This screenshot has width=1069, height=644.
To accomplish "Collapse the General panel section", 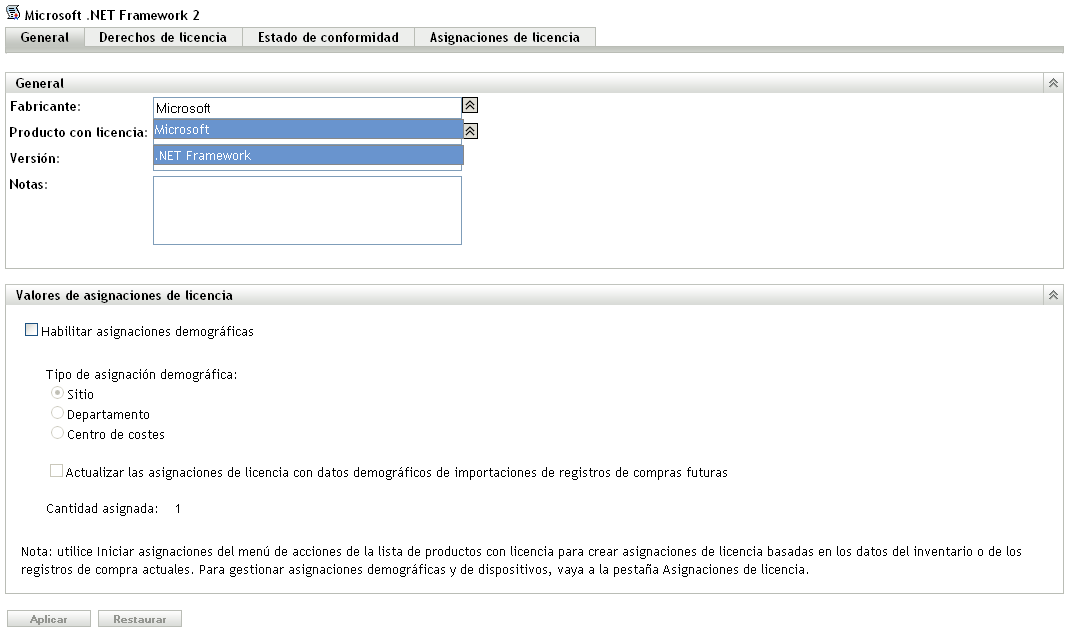I will click(x=1053, y=83).
